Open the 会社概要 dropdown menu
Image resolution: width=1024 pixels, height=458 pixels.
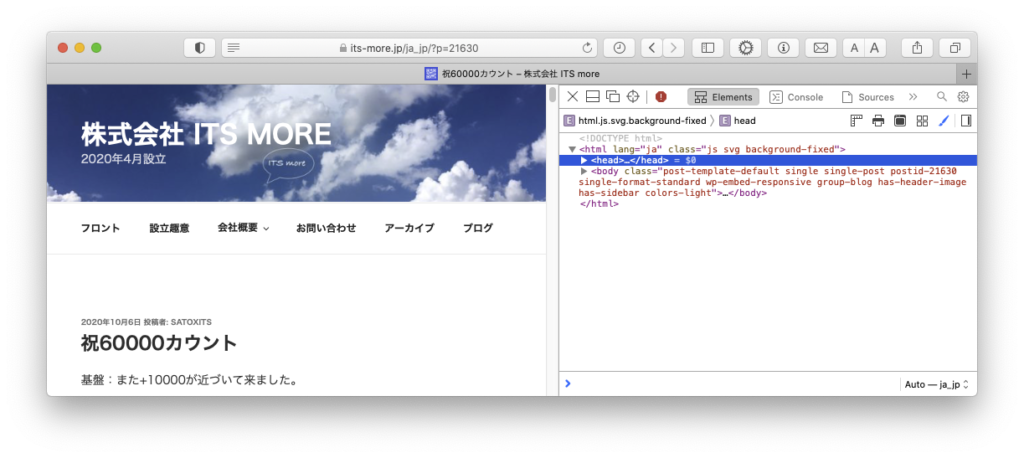tap(243, 228)
